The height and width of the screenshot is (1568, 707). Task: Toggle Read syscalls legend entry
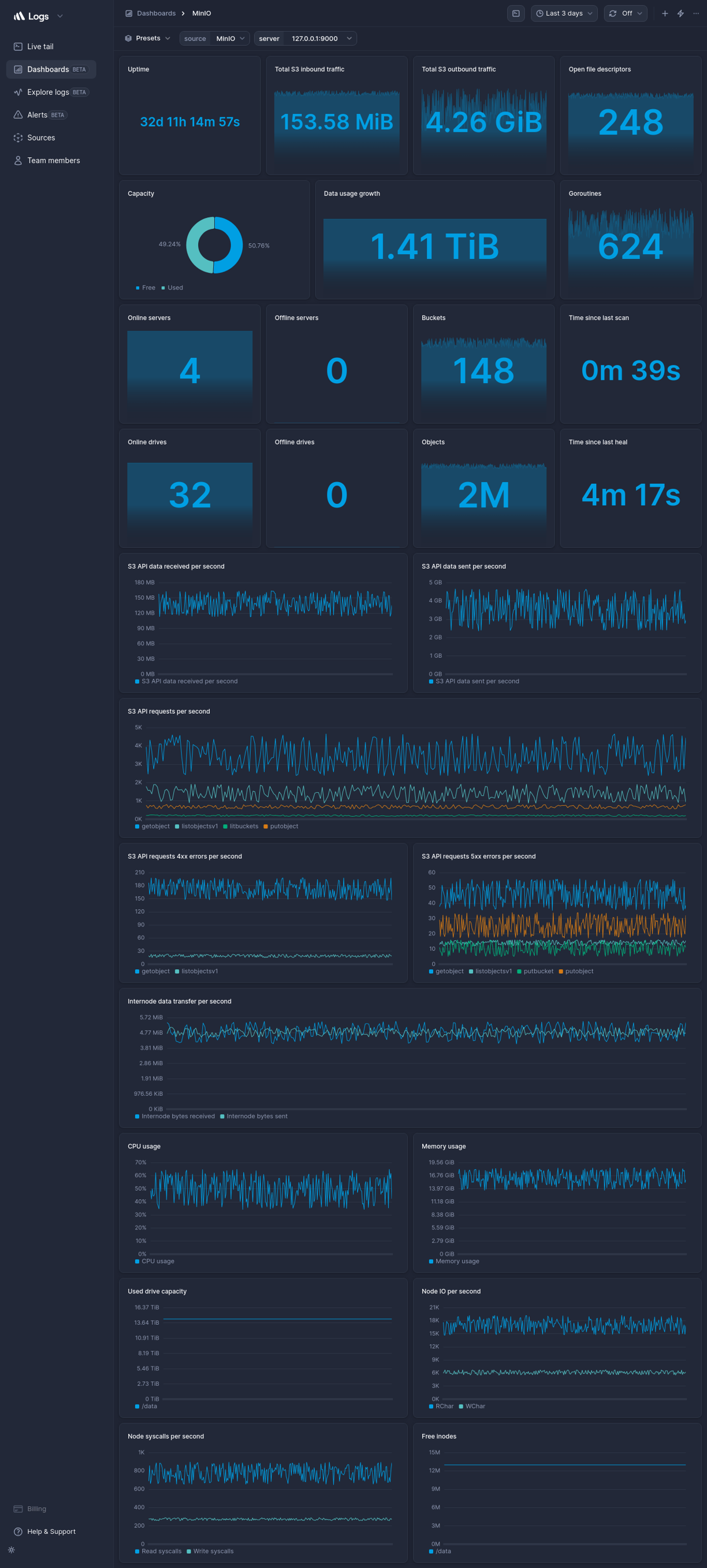coord(158,1552)
